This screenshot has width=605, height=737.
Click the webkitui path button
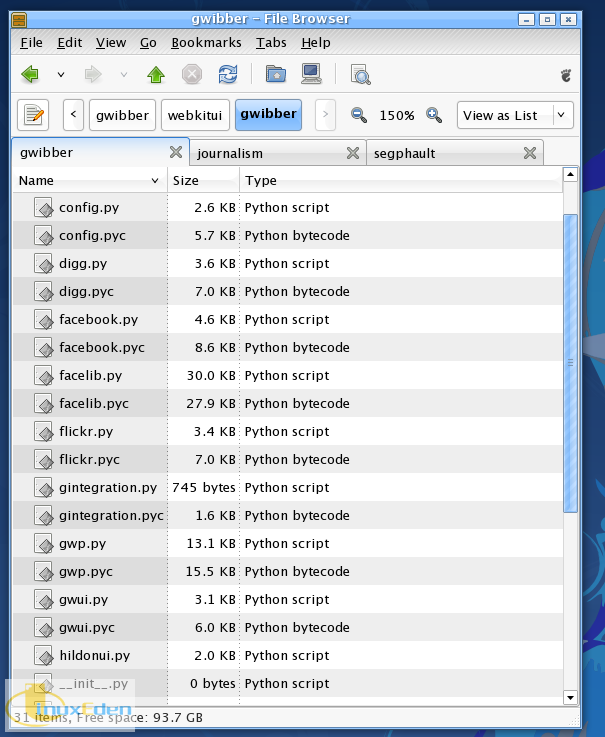tap(195, 115)
